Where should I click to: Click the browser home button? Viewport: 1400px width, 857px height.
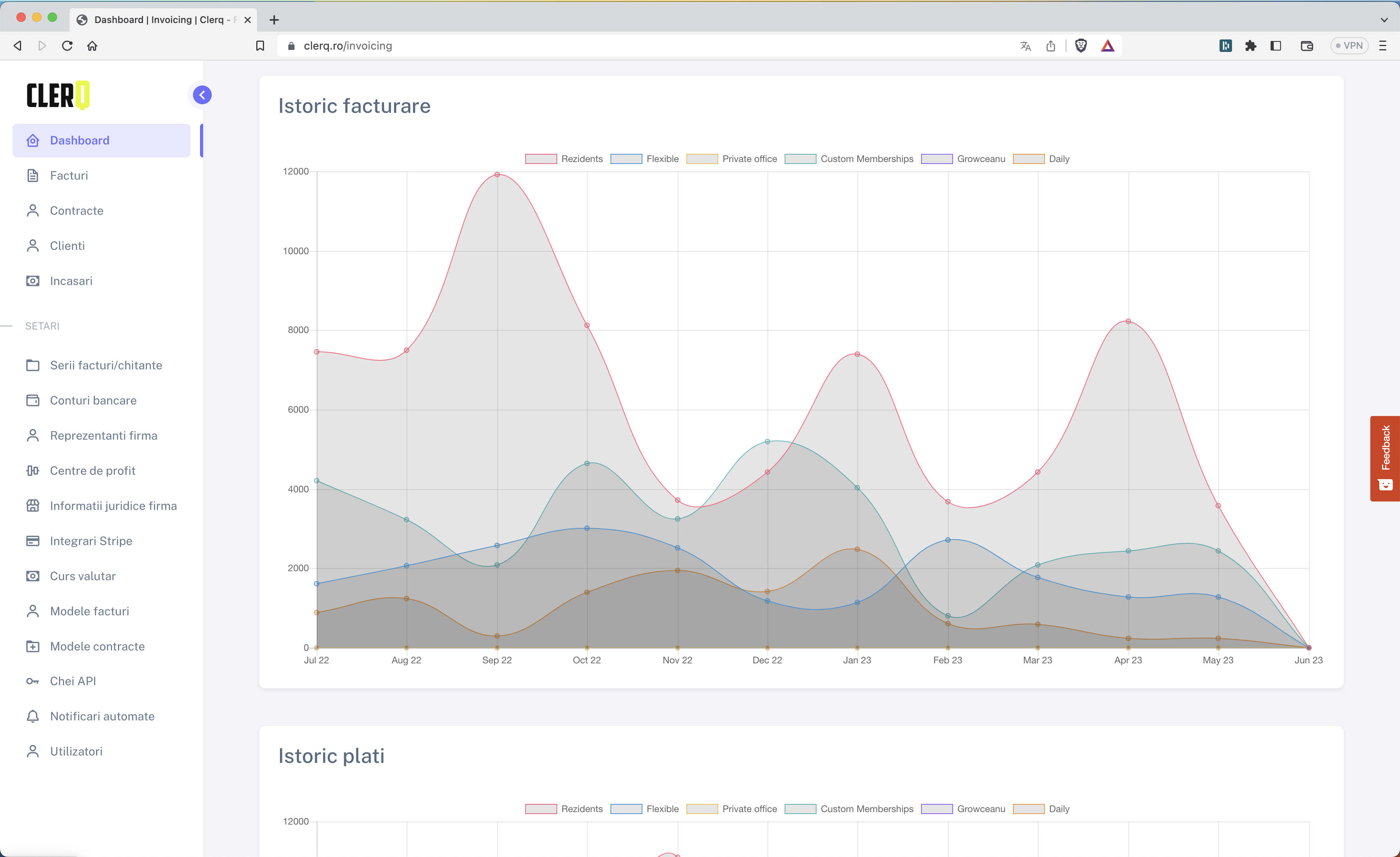tap(92, 46)
